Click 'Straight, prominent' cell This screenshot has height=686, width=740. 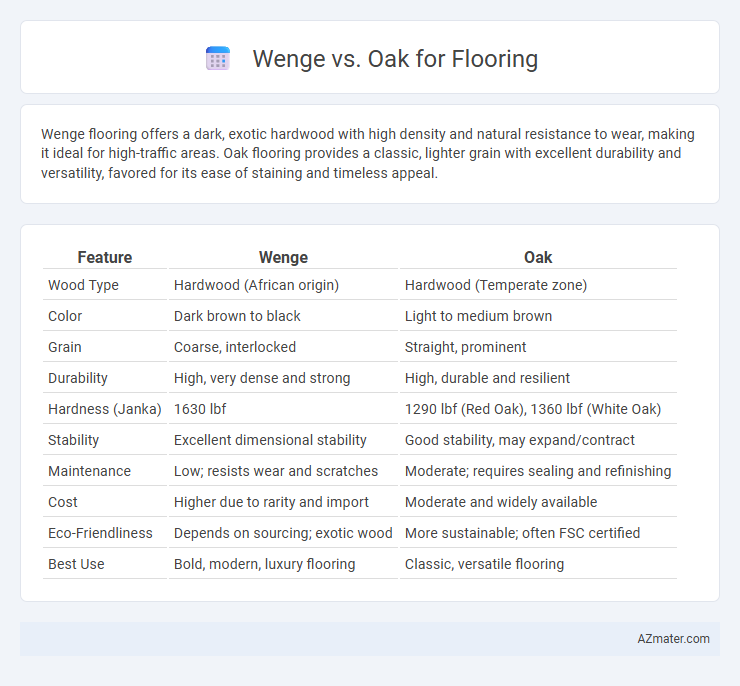465,347
